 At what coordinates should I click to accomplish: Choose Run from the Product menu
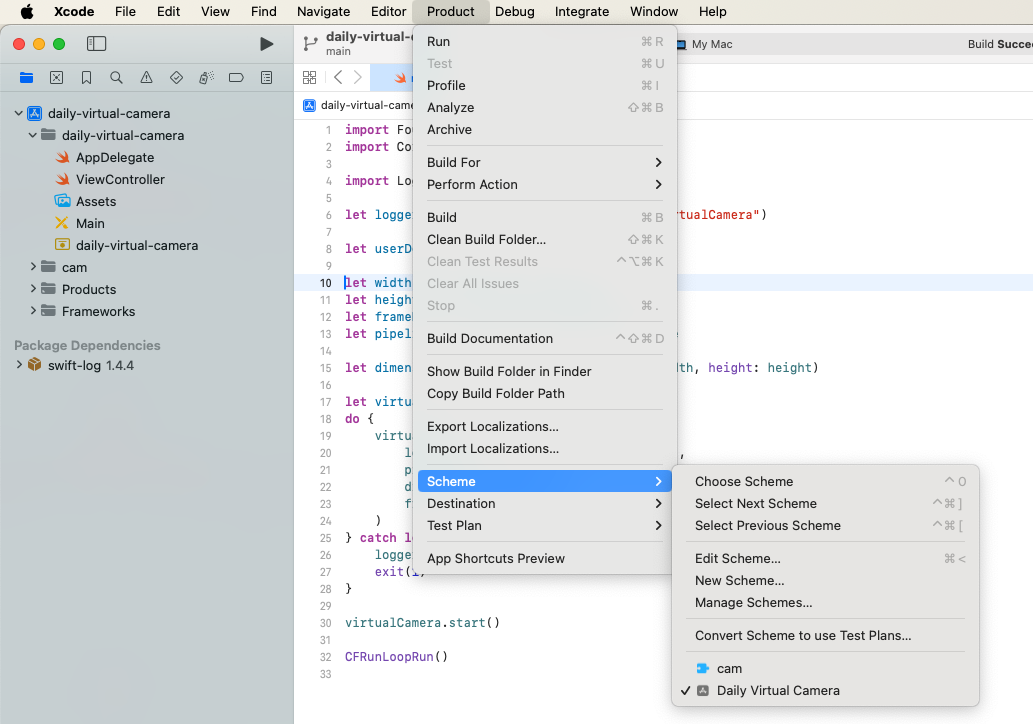coord(544,42)
